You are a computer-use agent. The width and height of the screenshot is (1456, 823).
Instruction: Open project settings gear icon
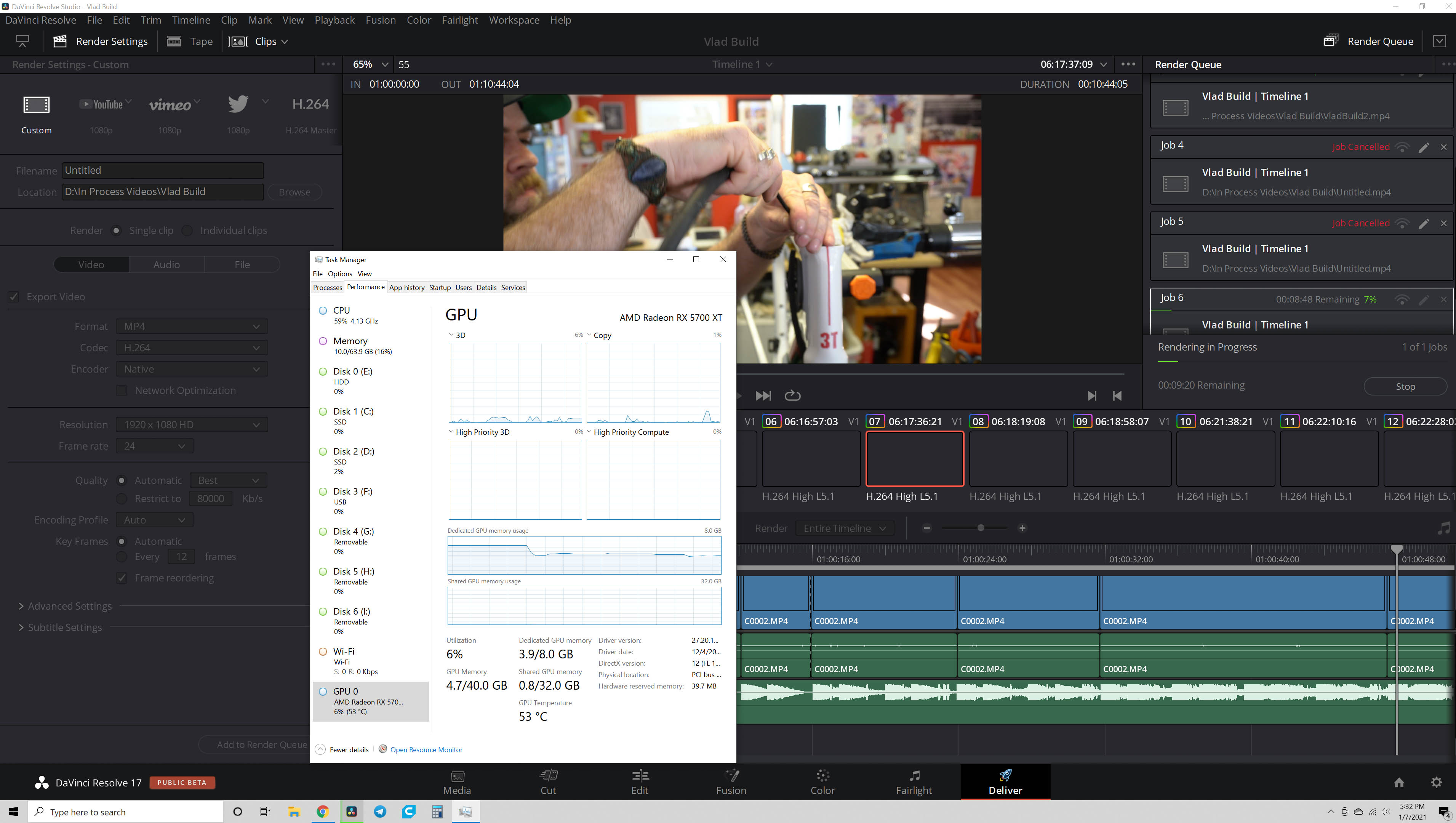tap(1436, 782)
